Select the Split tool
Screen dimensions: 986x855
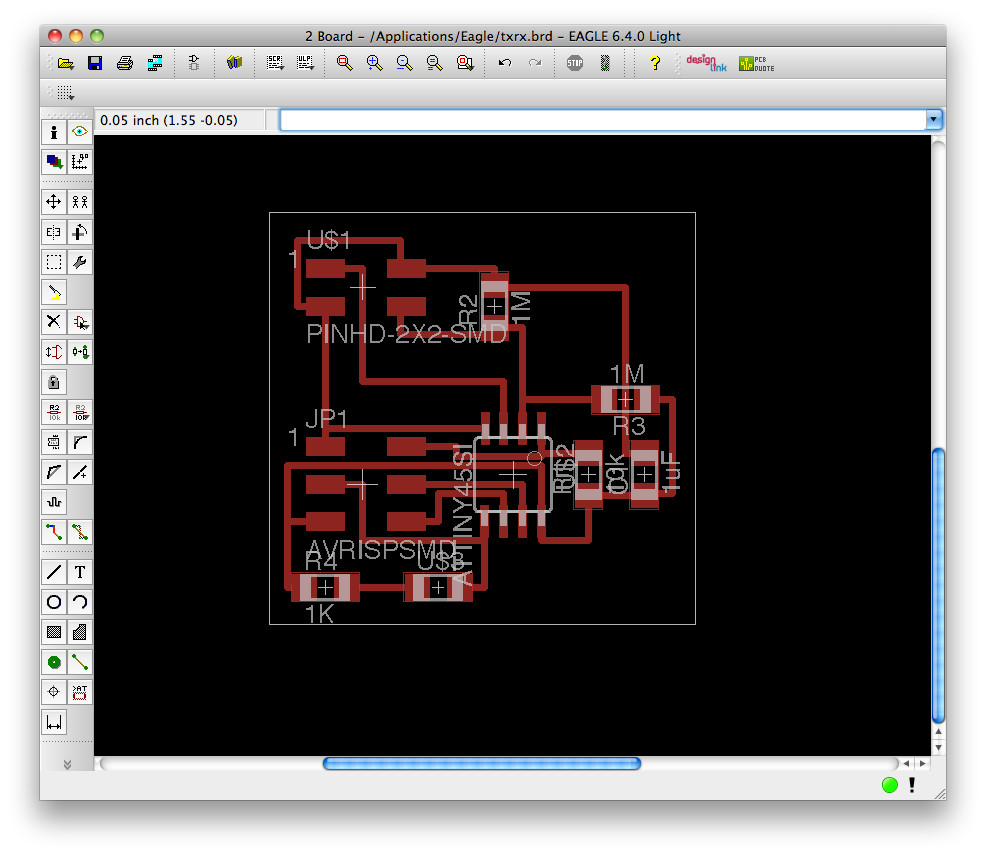point(54,472)
